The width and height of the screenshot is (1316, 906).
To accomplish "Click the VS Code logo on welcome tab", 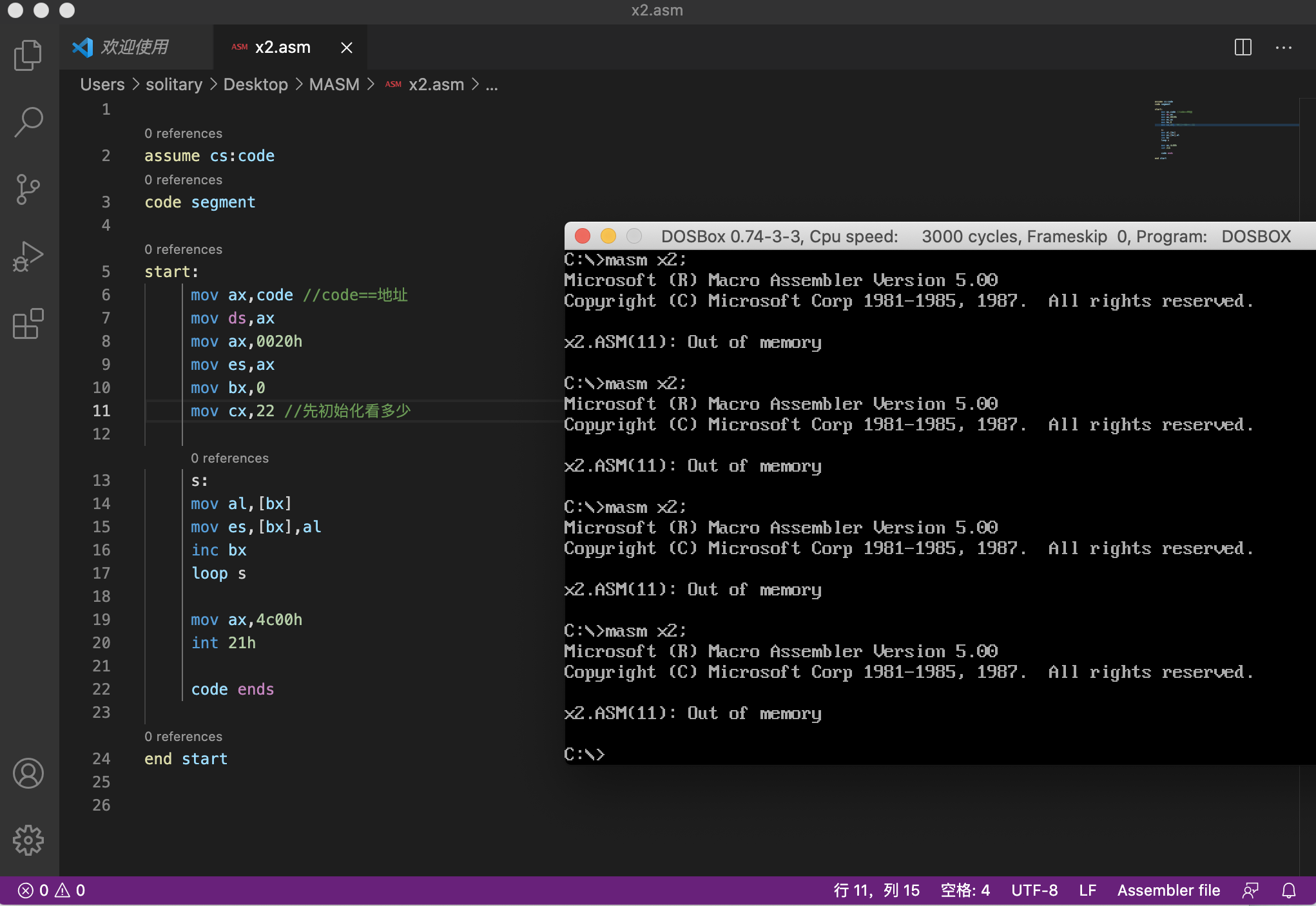I will click(x=82, y=47).
